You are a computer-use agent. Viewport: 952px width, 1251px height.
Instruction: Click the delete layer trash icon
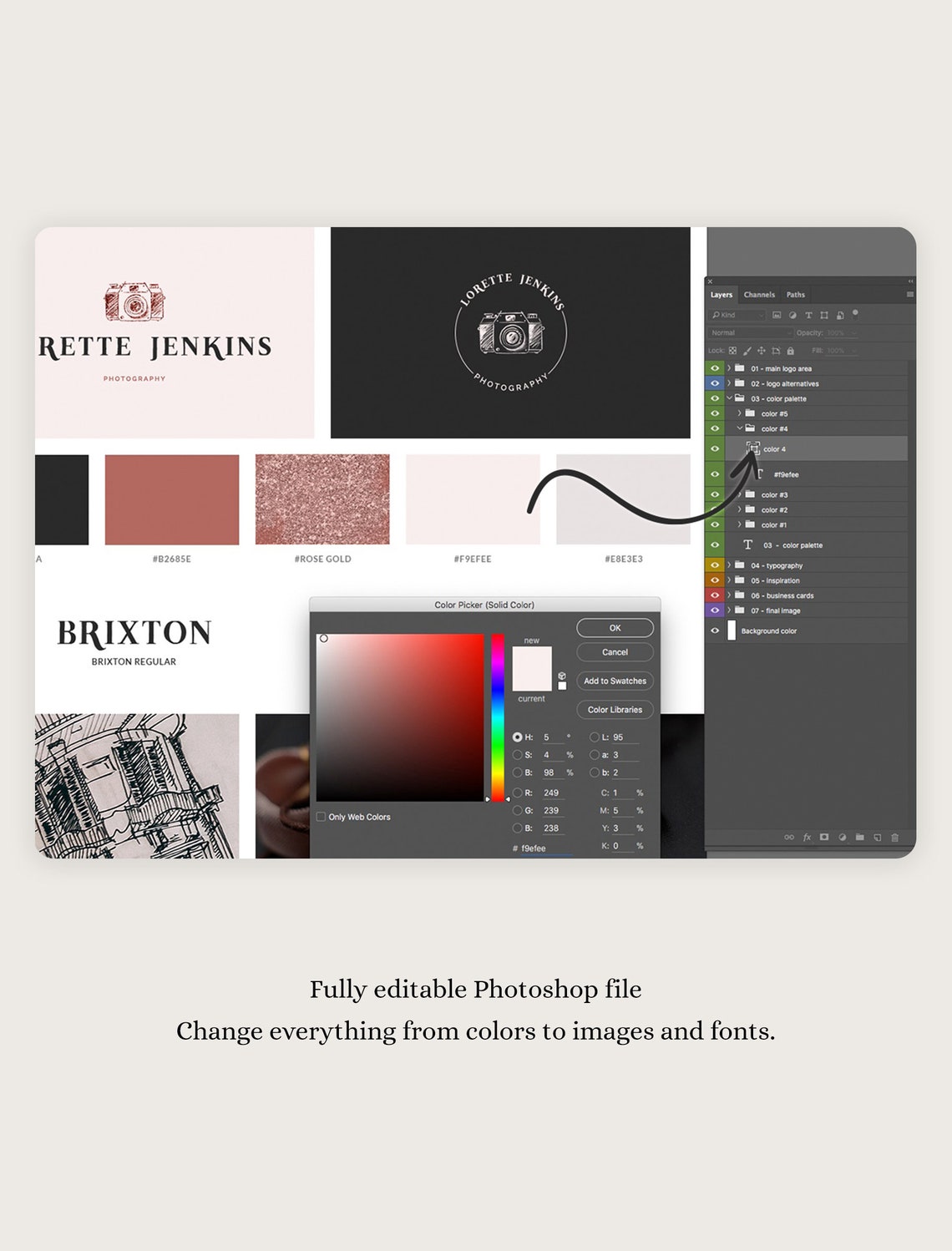pos(895,838)
